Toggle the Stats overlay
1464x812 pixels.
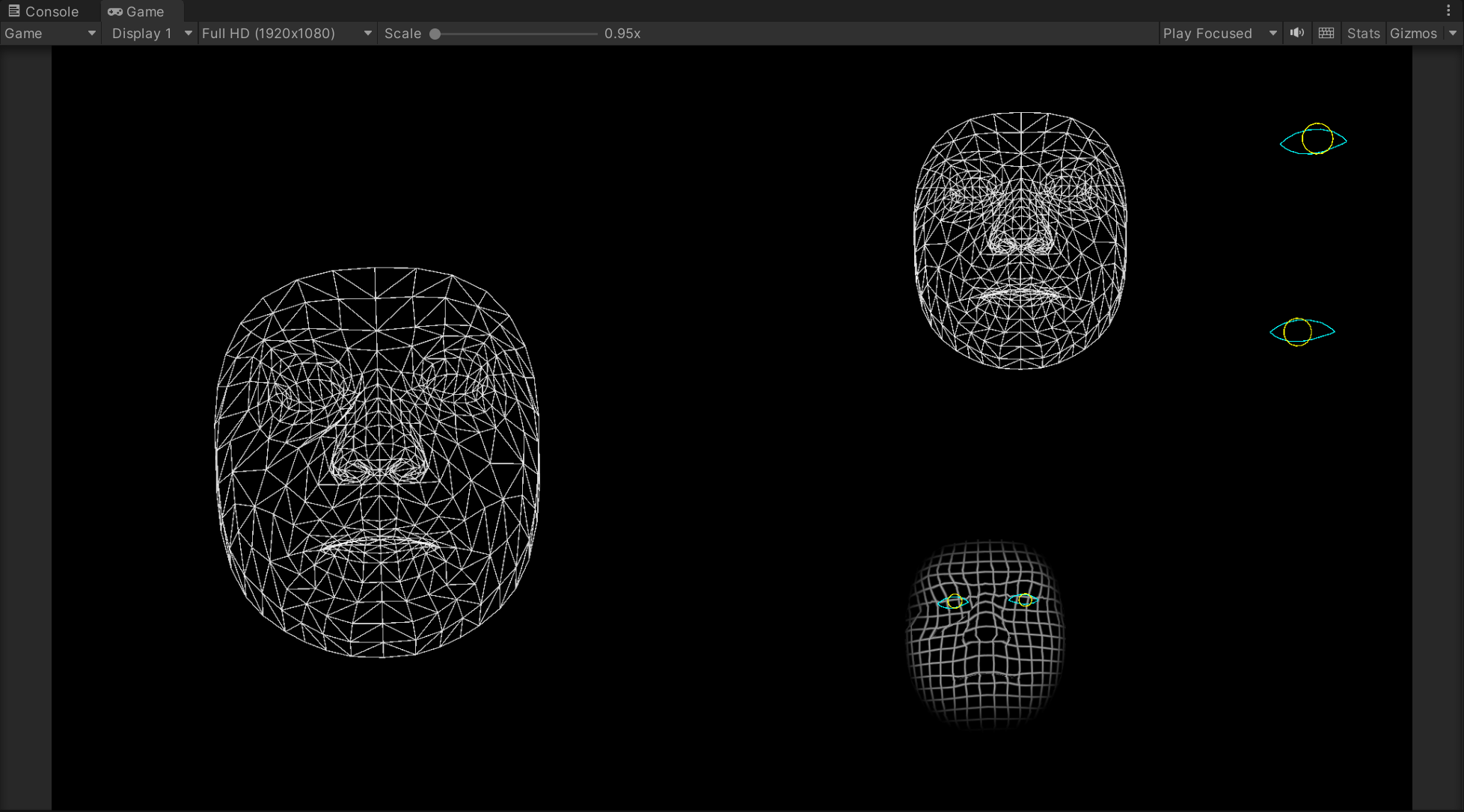click(x=1363, y=34)
